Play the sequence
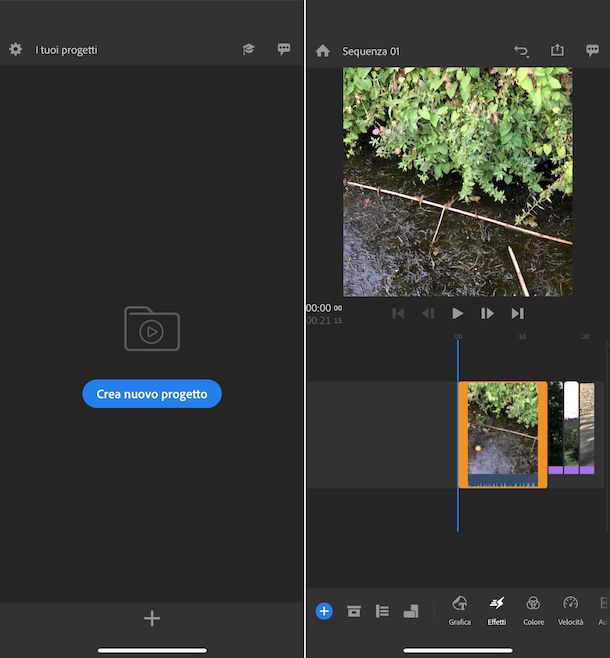Viewport: 610px width, 658px height. tap(457, 313)
